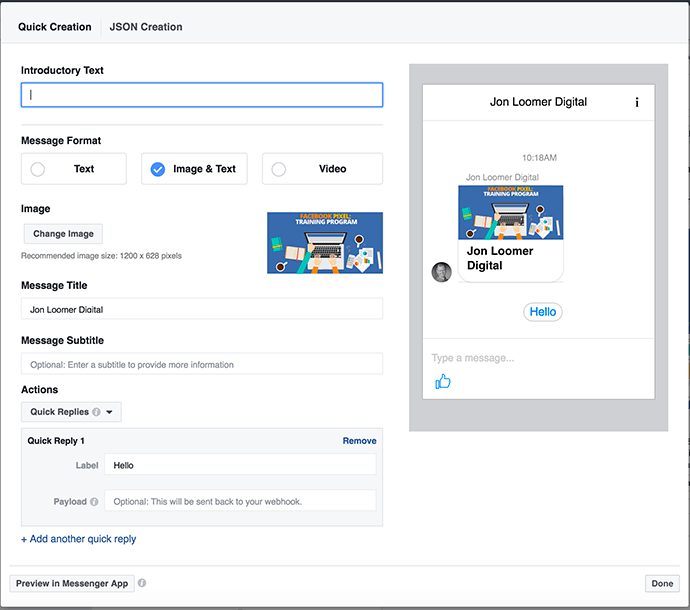Choose the Video message format
The width and height of the screenshot is (690, 610).
[322, 169]
